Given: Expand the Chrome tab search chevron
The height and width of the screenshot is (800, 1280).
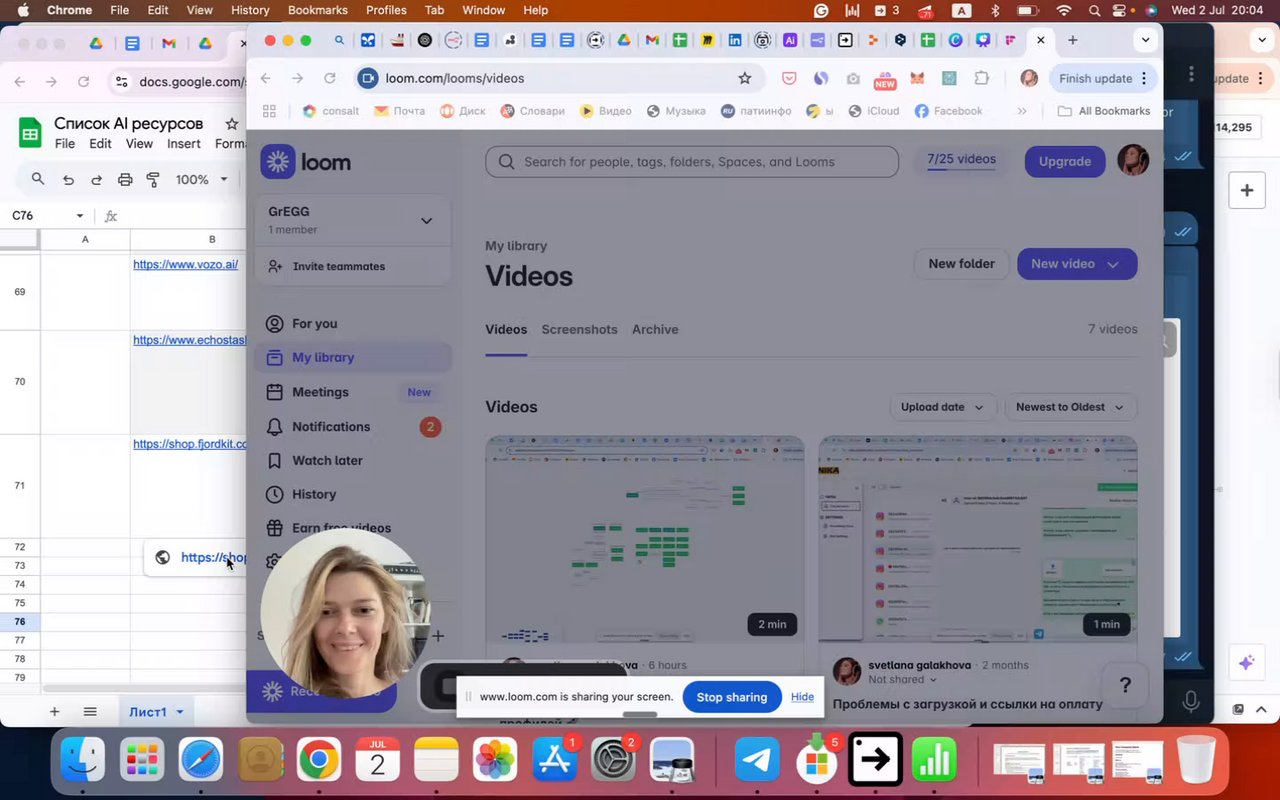Looking at the screenshot, I should (x=1145, y=40).
